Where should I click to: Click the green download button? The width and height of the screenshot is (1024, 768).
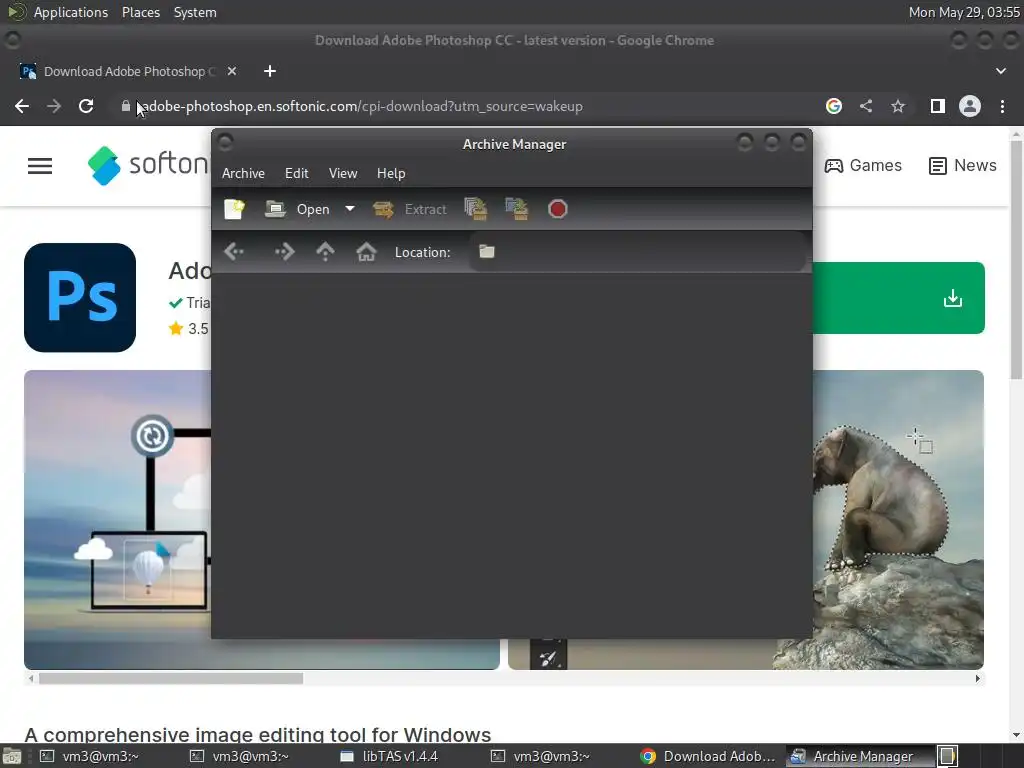coord(899,298)
